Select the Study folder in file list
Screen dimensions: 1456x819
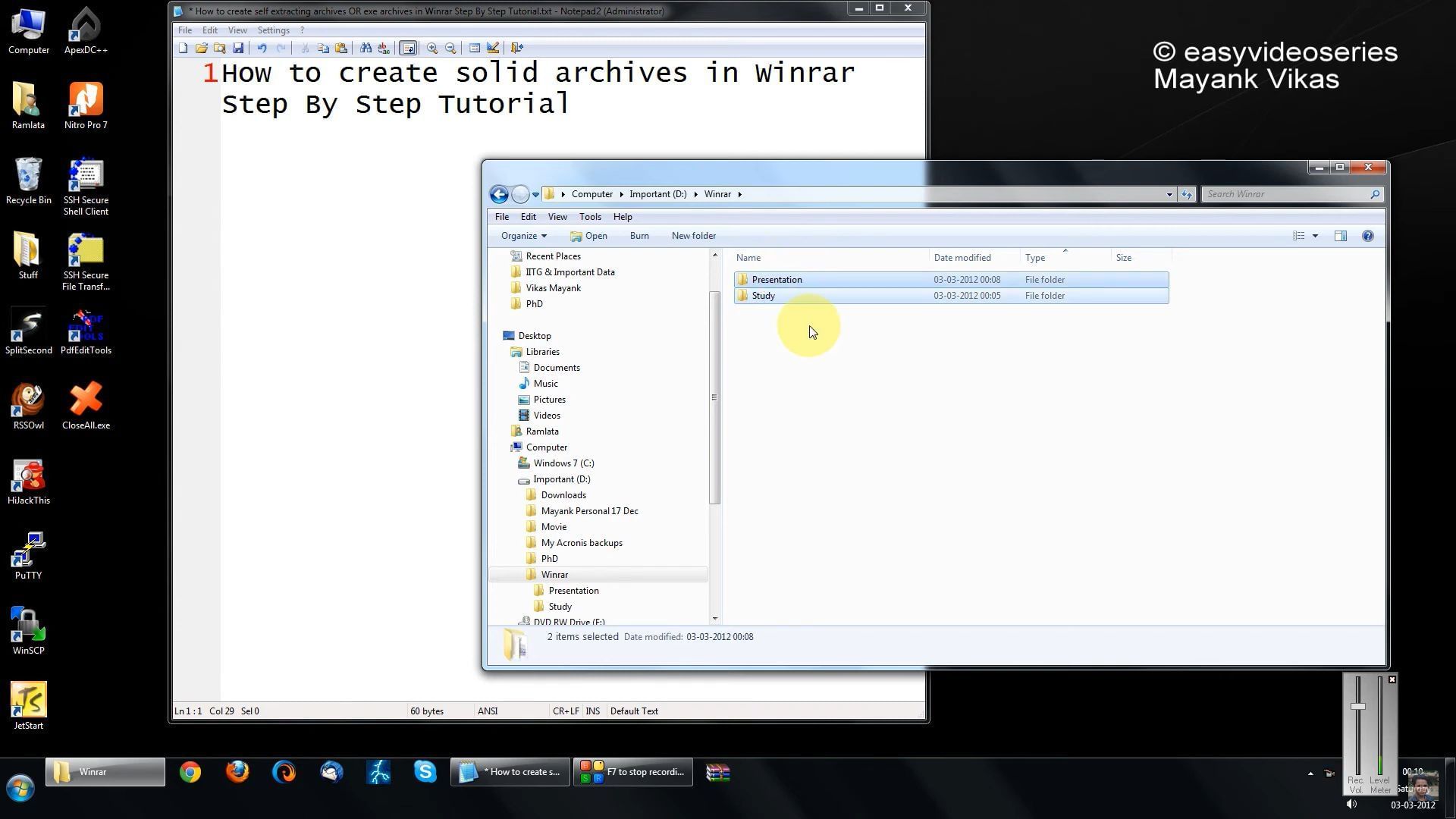763,295
